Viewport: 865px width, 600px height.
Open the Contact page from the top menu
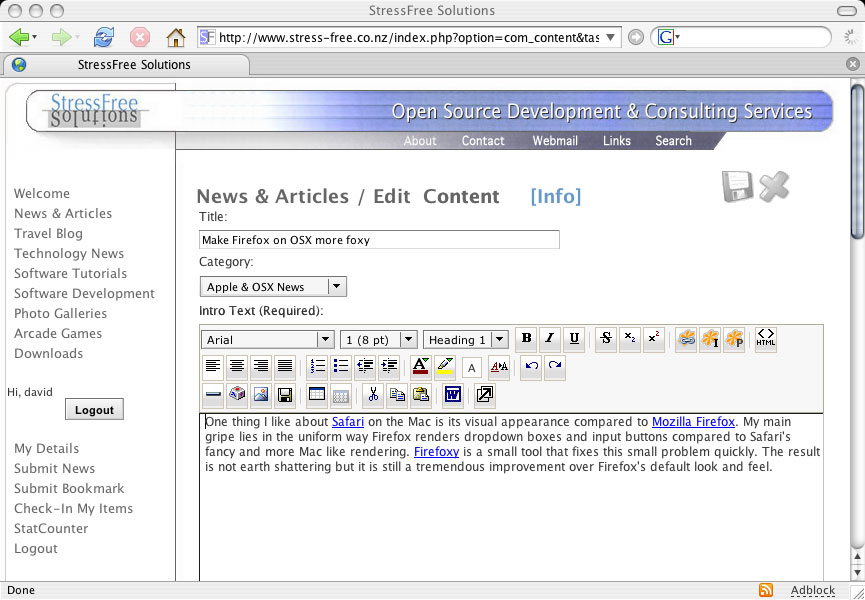point(483,141)
